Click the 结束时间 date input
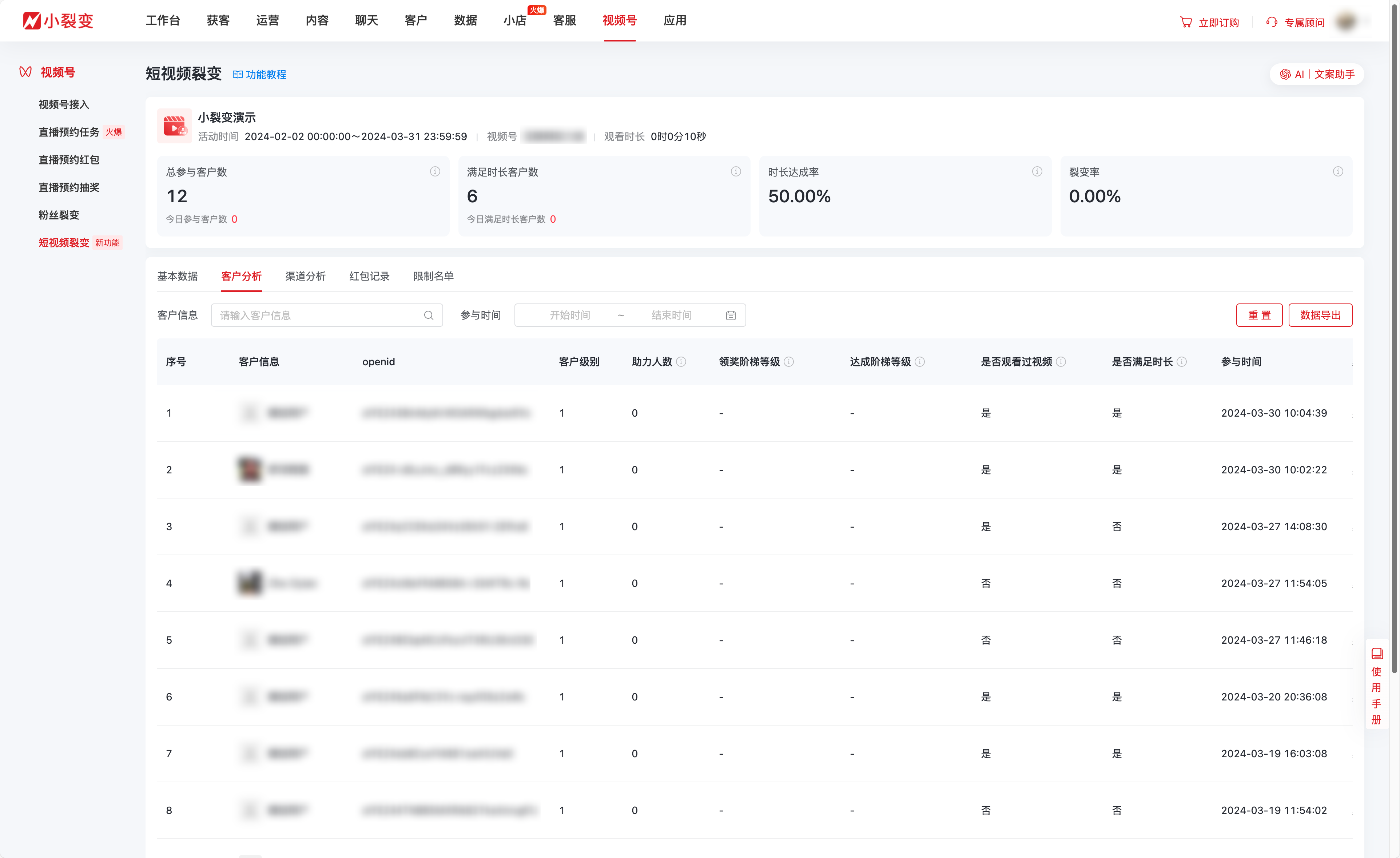Viewport: 1400px width, 858px height. point(672,315)
